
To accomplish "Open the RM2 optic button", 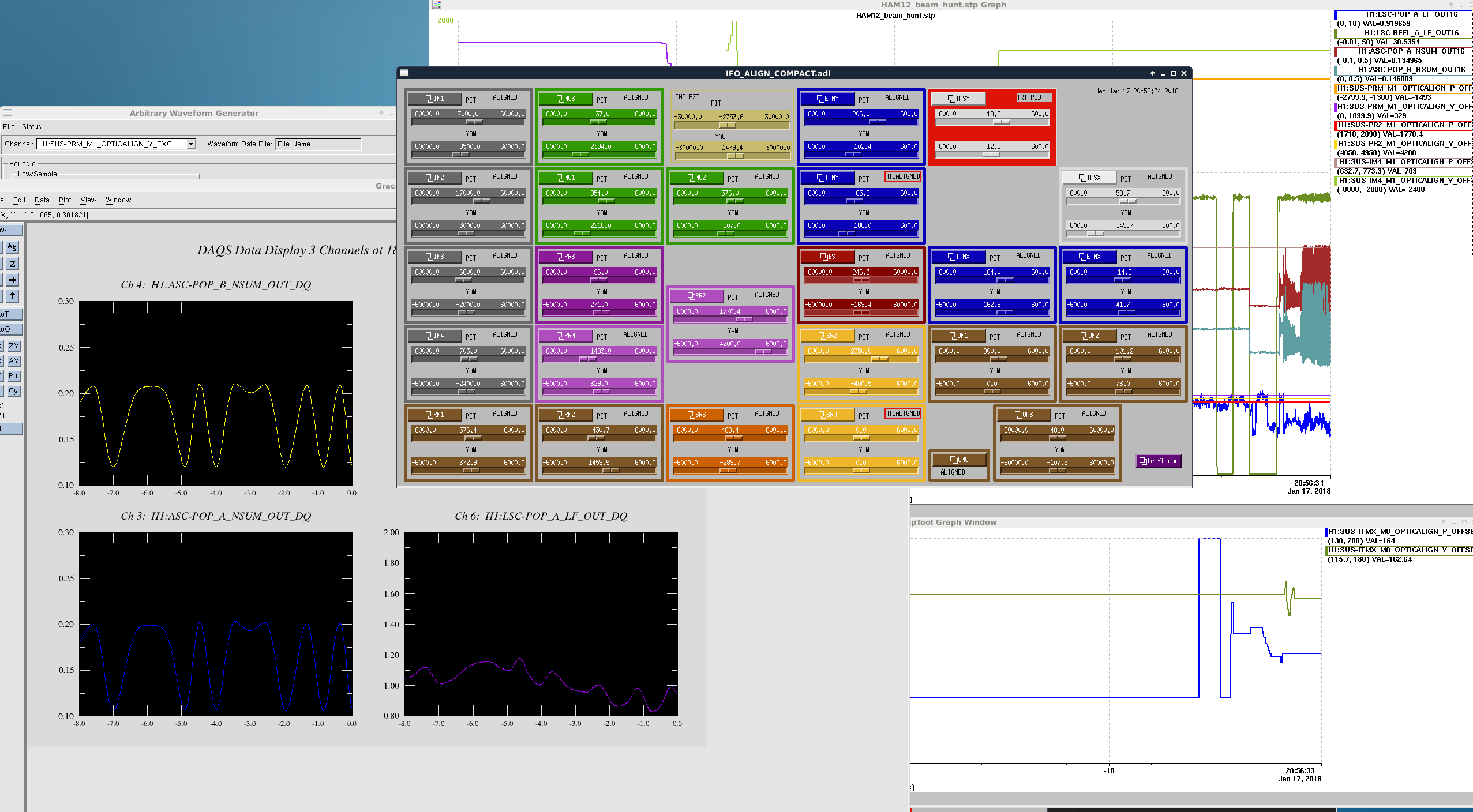I will [565, 415].
